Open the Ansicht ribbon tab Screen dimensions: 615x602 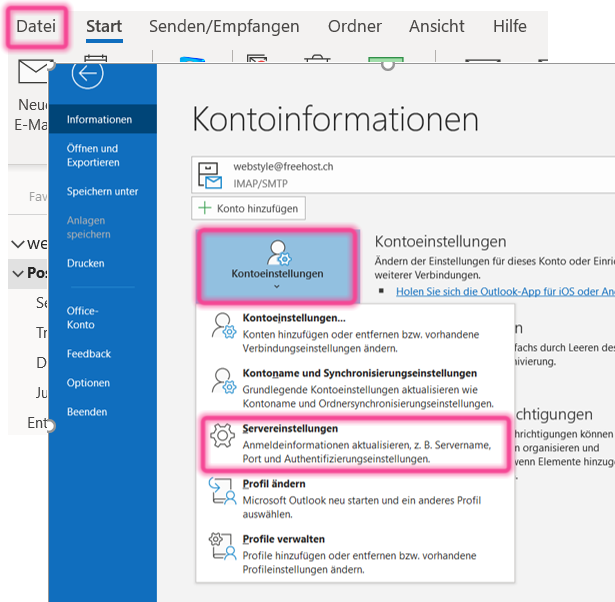point(436,27)
